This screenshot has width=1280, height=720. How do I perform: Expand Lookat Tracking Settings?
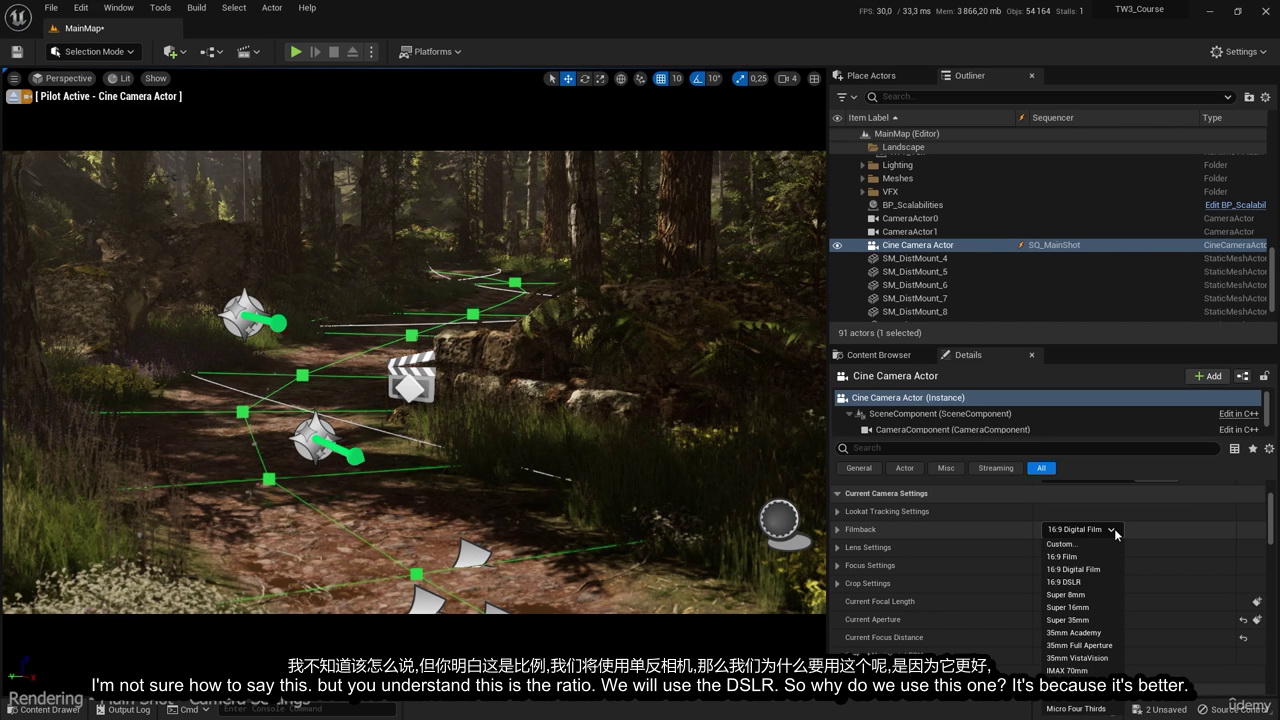pos(838,512)
